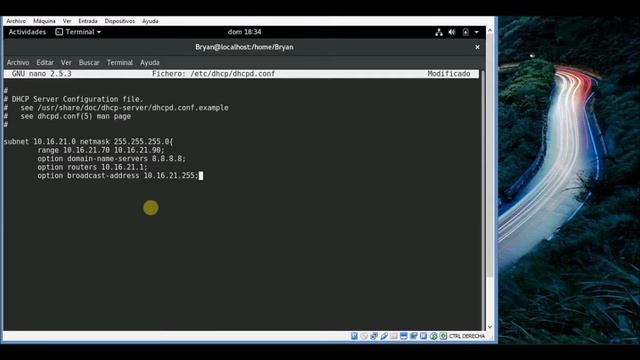Image resolution: width=640 pixels, height=360 pixels.
Task: Click the Terminal icon next to Terminal label
Action: (x=59, y=32)
